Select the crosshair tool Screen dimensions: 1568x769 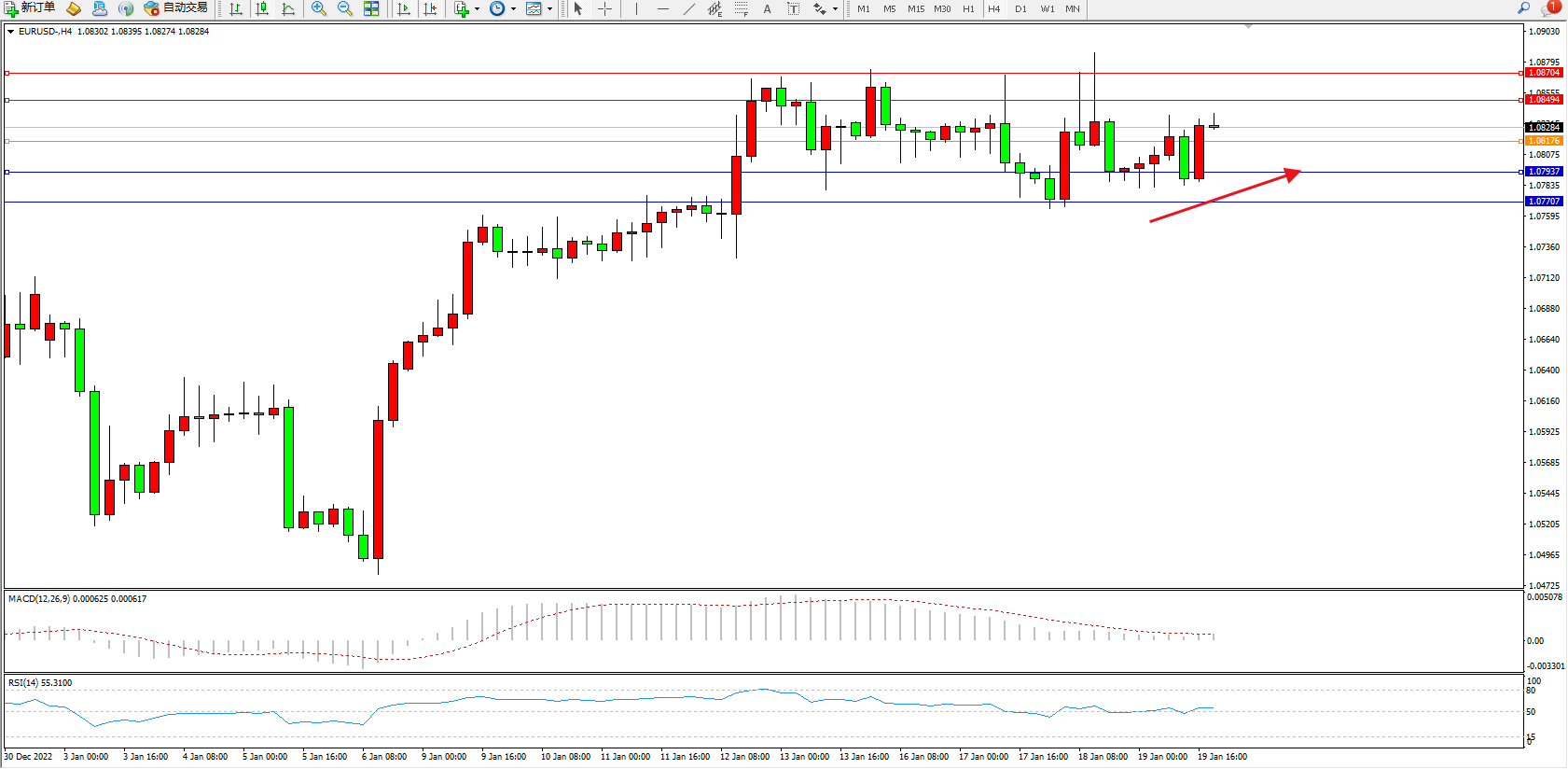click(x=604, y=8)
